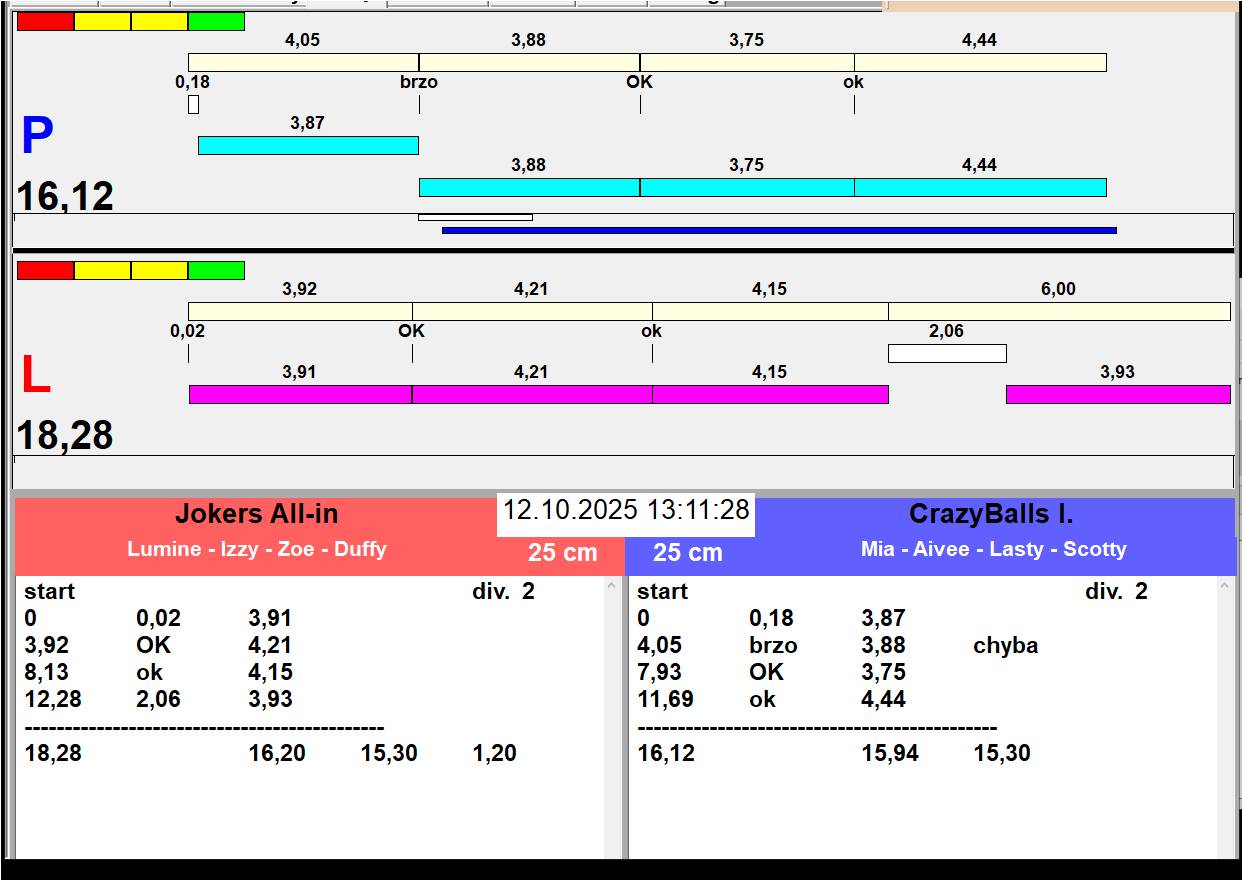Click the CrazyBalls I. team header
Viewport: 1242px width, 880px height.
tap(991, 514)
